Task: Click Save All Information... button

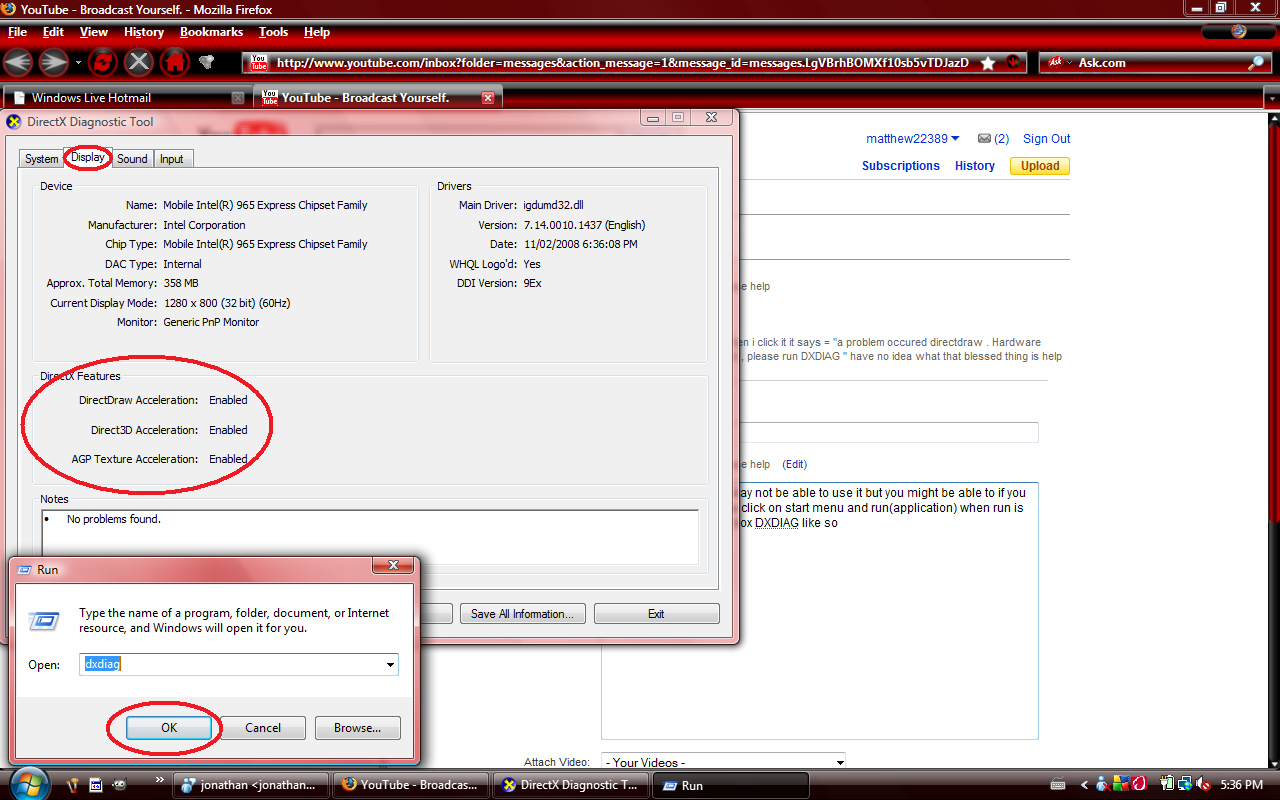Action: point(522,614)
